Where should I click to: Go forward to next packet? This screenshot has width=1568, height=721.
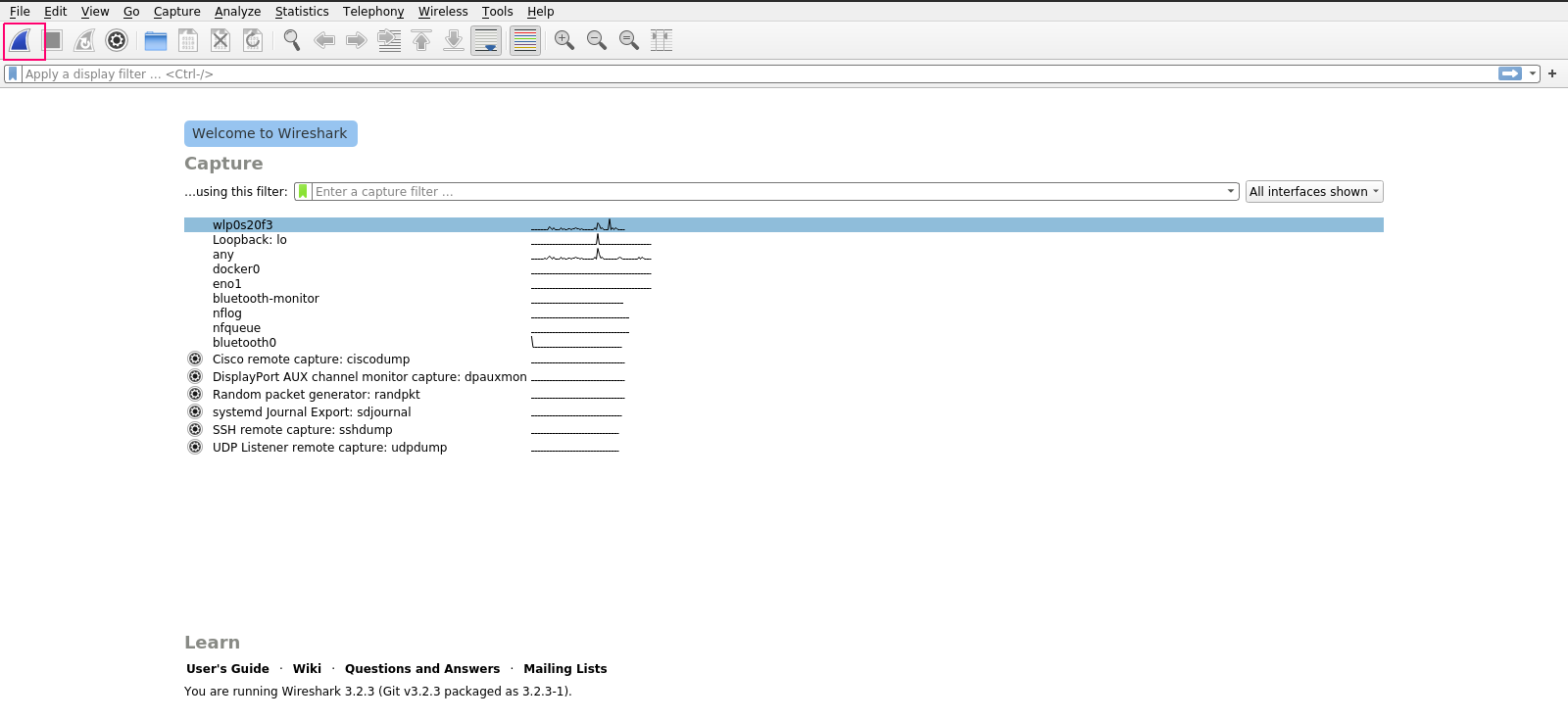[x=357, y=40]
